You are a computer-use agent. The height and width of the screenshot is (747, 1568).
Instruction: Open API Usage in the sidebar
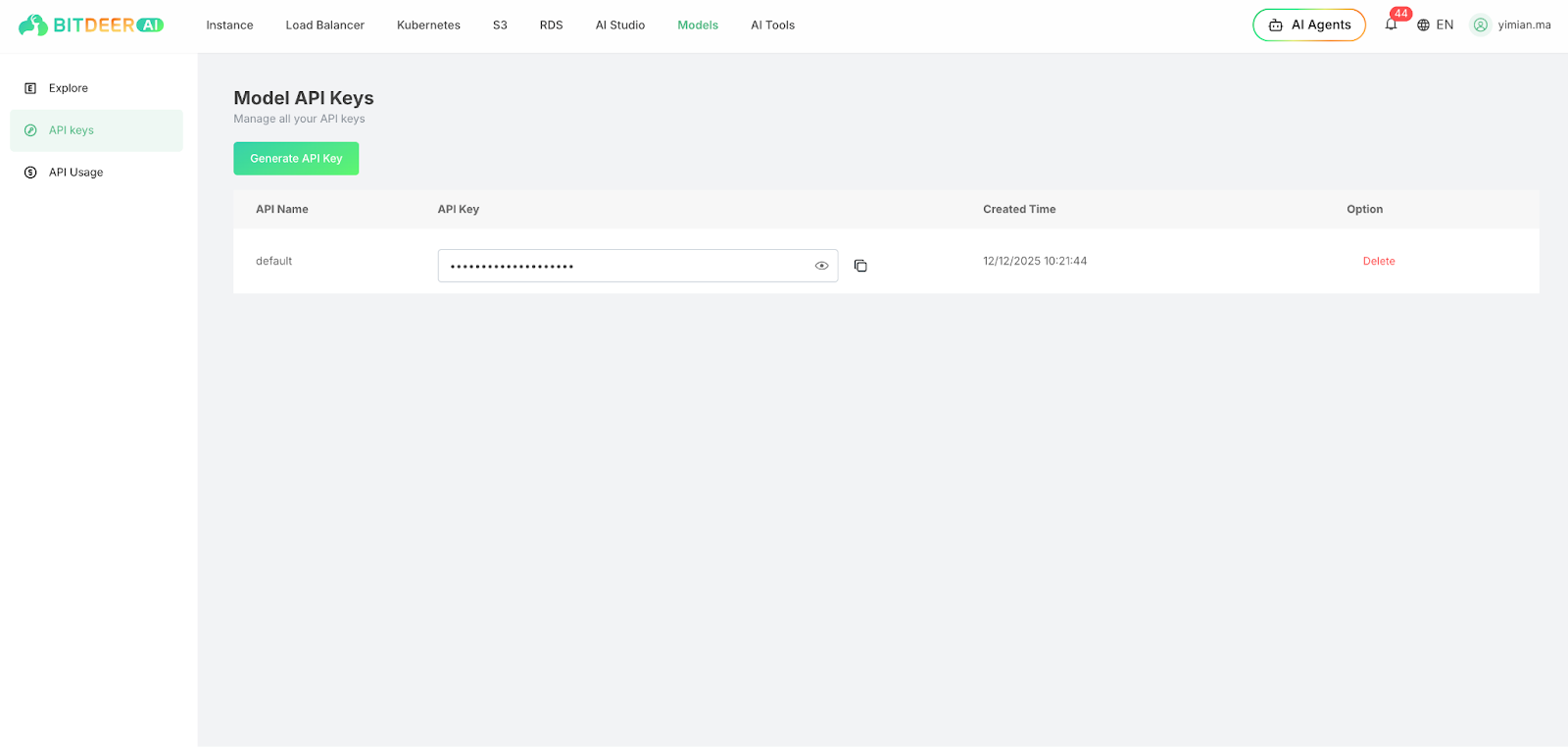[96, 173]
